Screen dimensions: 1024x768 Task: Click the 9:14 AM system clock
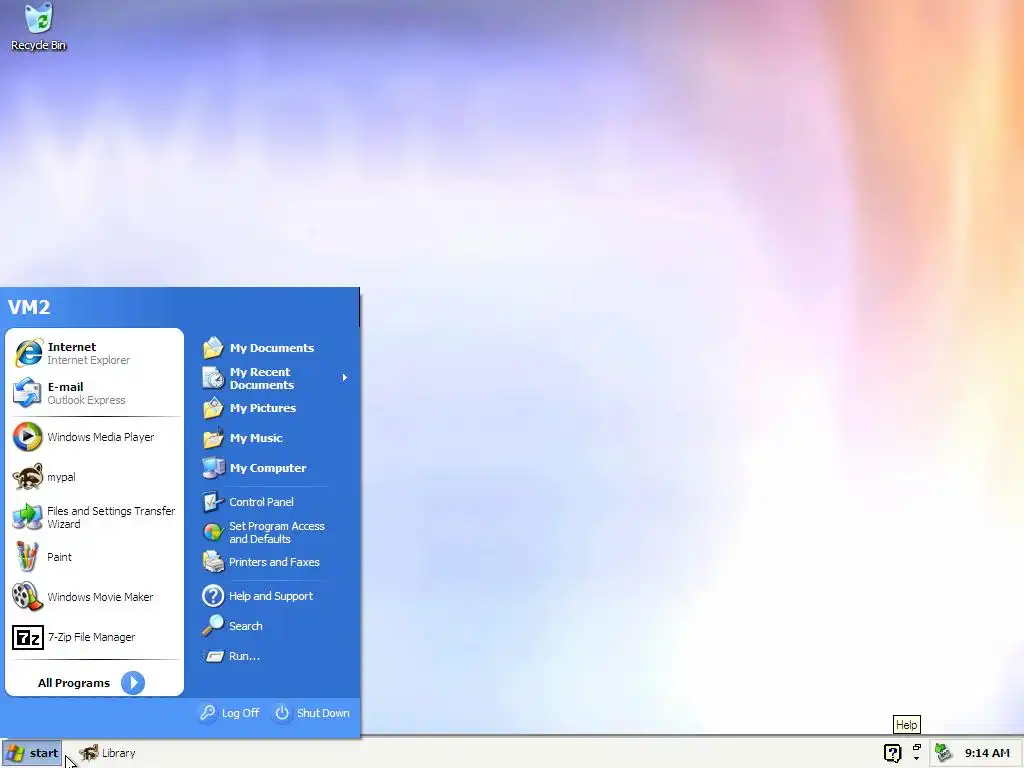[987, 753]
